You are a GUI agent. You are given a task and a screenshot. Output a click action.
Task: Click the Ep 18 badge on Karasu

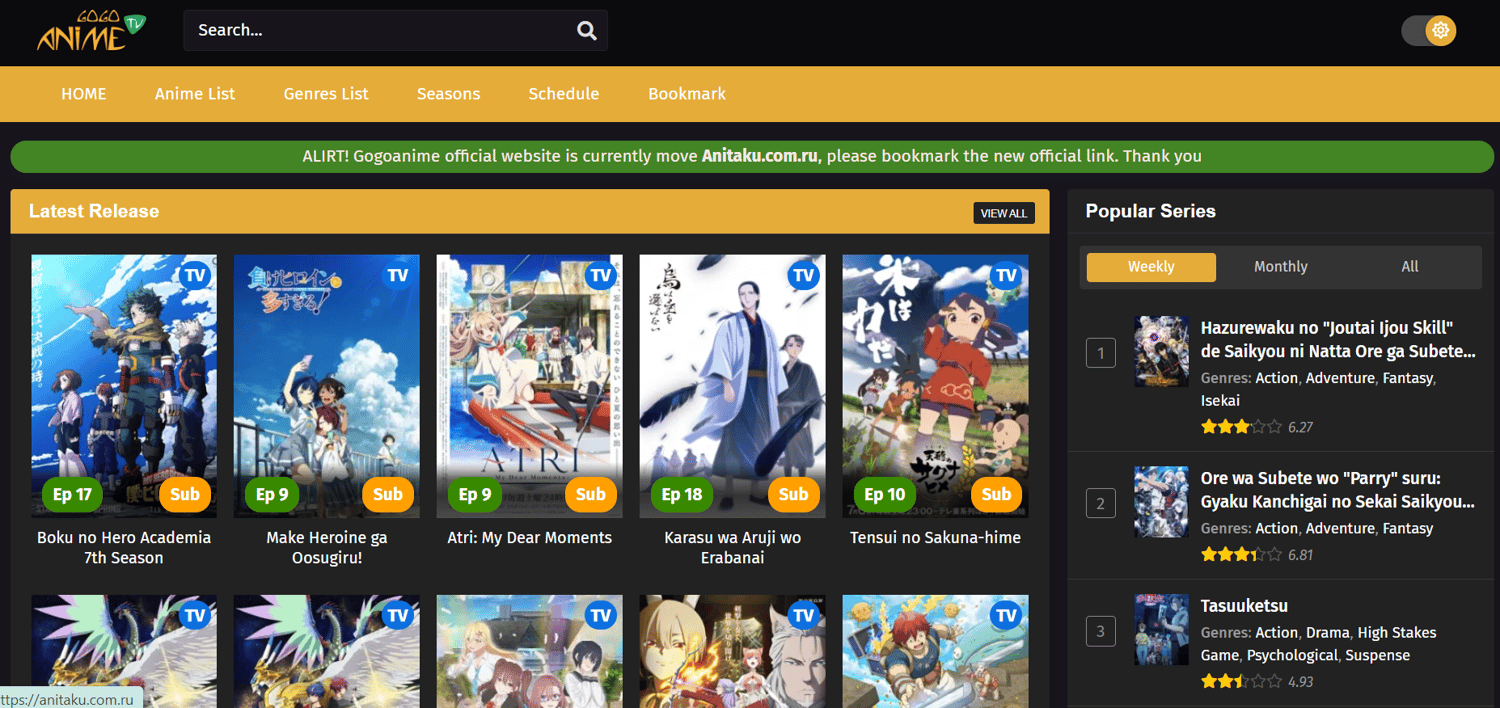pyautogui.click(x=682, y=494)
